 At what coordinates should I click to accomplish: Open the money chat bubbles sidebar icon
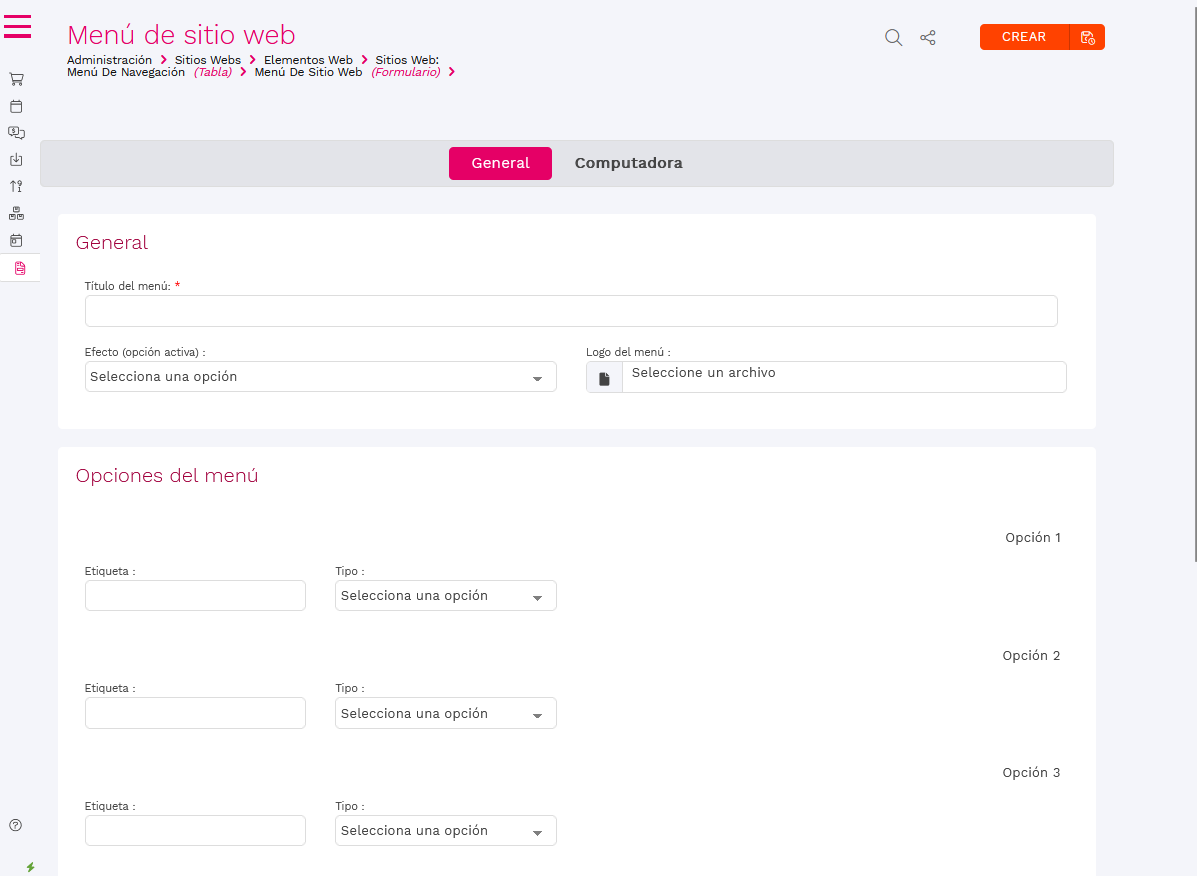(16, 132)
